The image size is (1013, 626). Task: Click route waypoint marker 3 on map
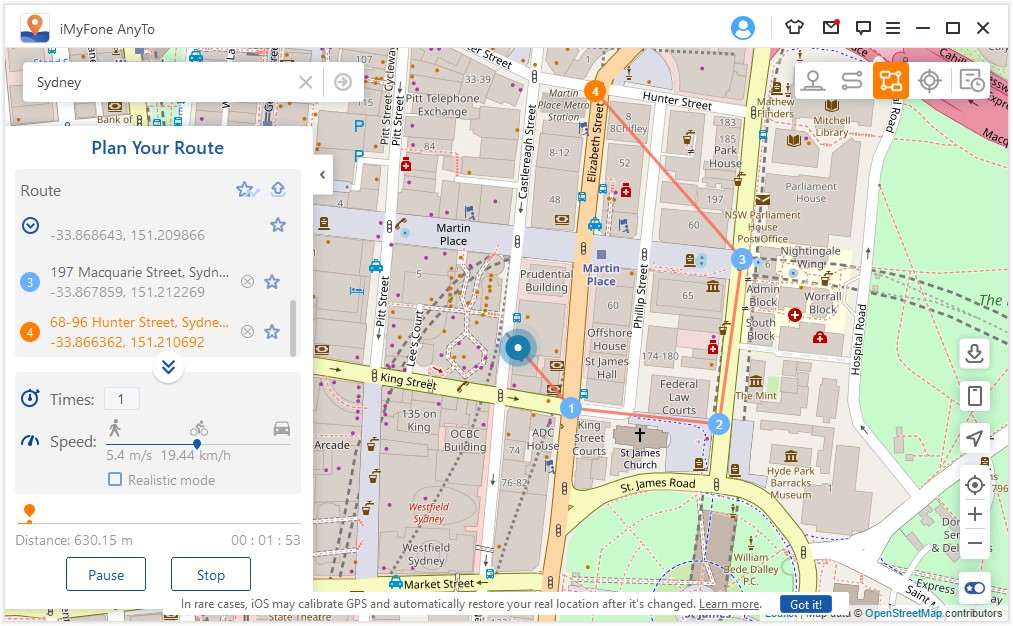742,260
